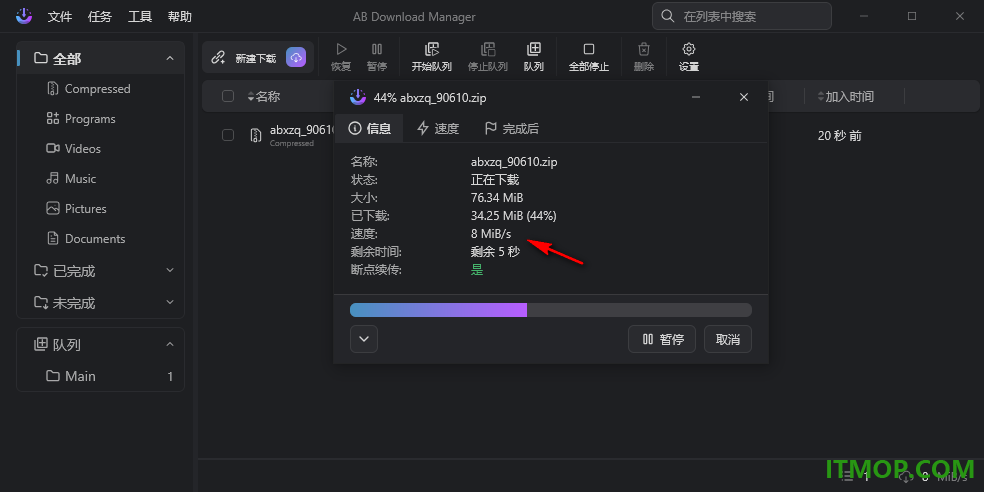
Task: Click the 8 MiB/s speed value
Action: coord(491,234)
